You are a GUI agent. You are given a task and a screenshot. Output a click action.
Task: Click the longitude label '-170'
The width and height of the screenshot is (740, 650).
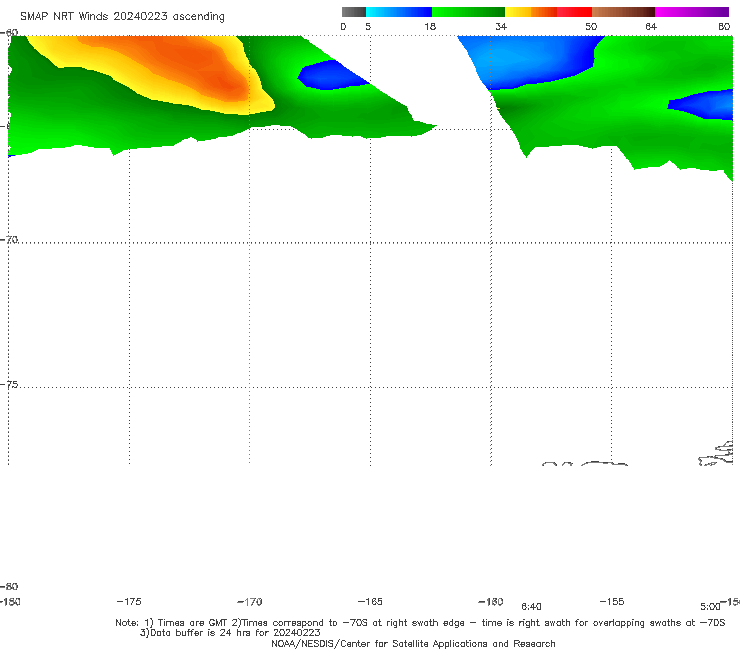click(x=250, y=602)
